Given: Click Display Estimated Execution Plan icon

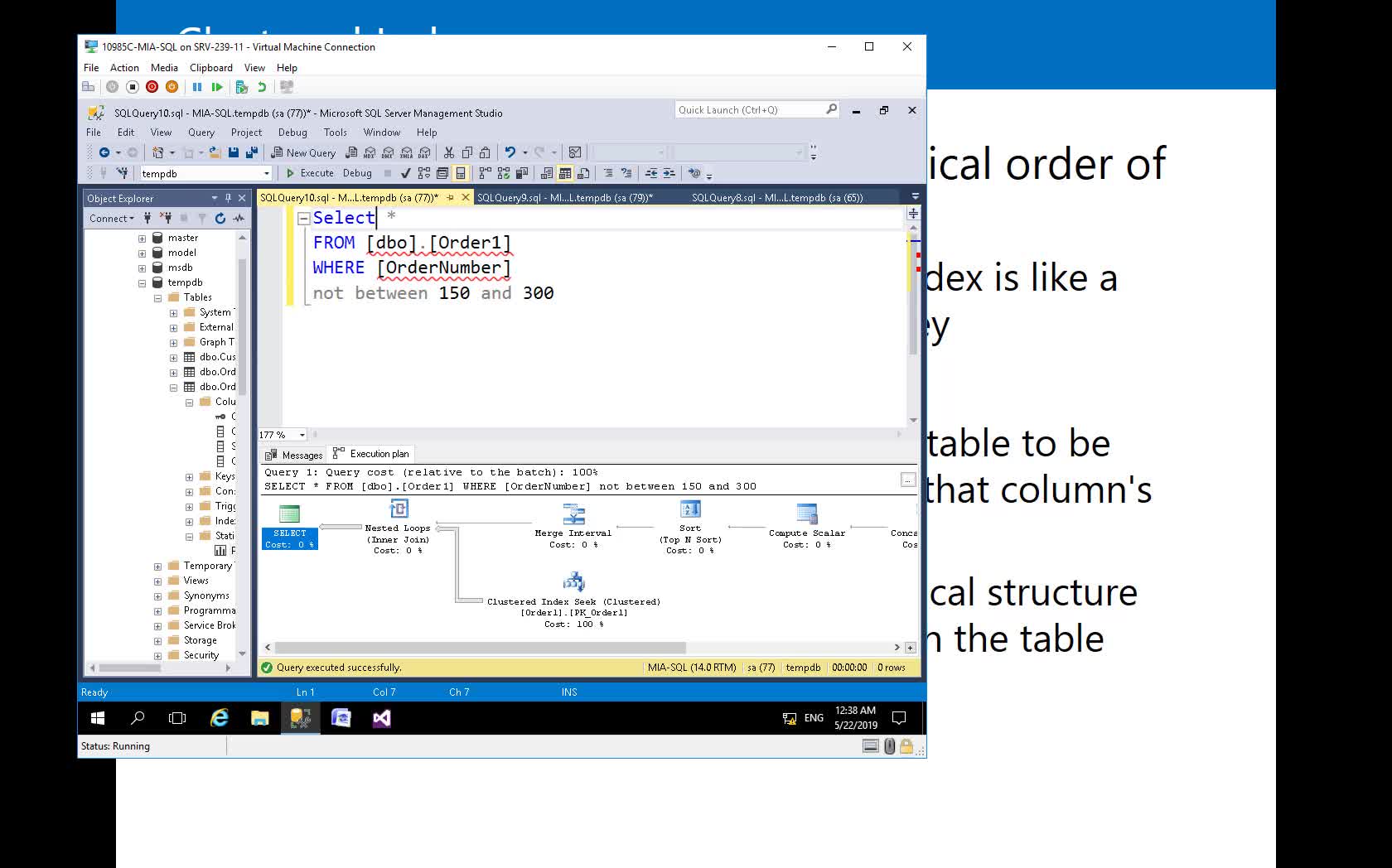Looking at the screenshot, I should (x=424, y=173).
